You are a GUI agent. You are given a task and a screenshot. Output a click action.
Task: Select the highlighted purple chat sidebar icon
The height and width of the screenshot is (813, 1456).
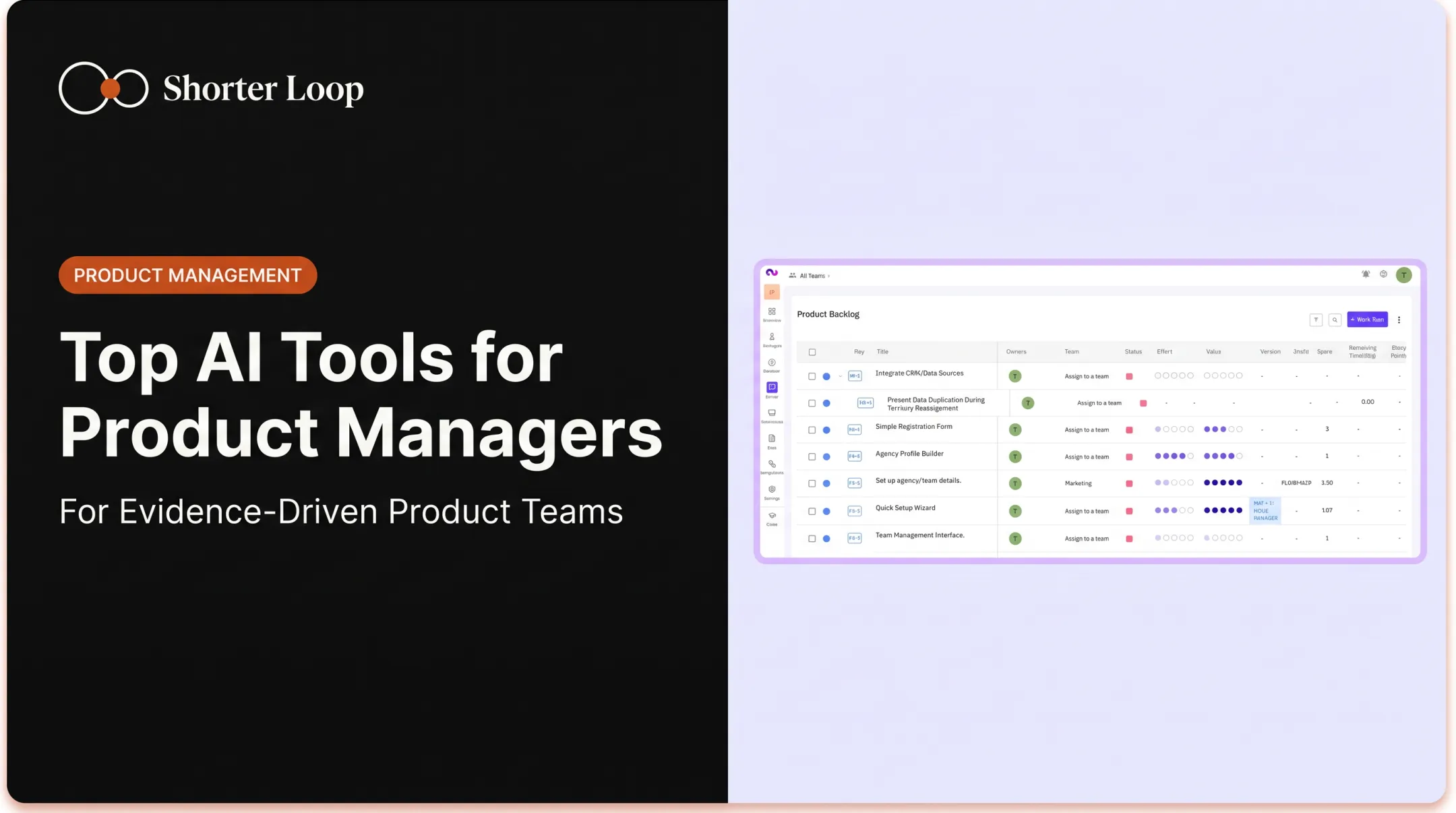coord(772,387)
